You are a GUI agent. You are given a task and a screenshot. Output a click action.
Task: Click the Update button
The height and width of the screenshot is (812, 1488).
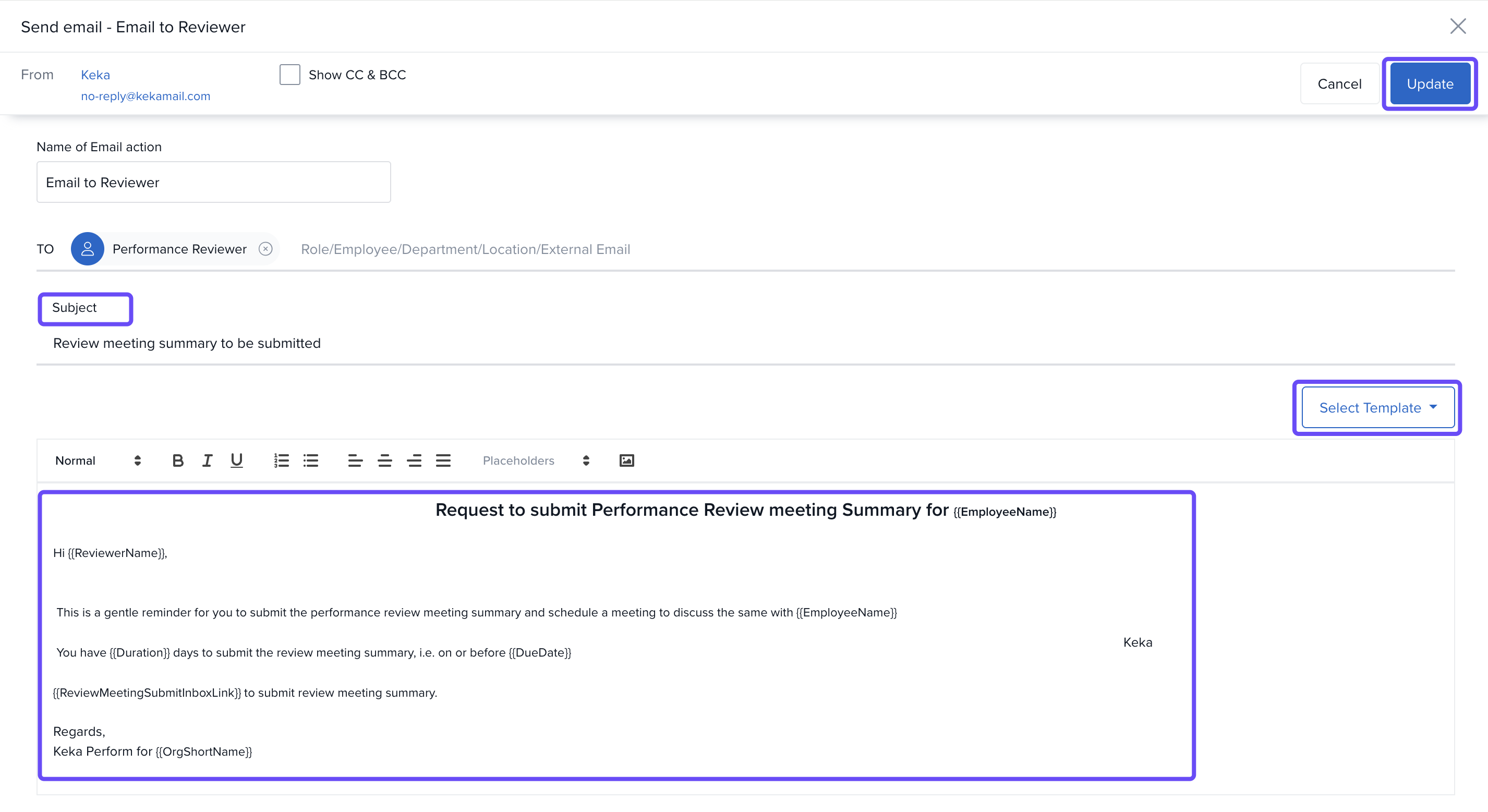point(1430,84)
